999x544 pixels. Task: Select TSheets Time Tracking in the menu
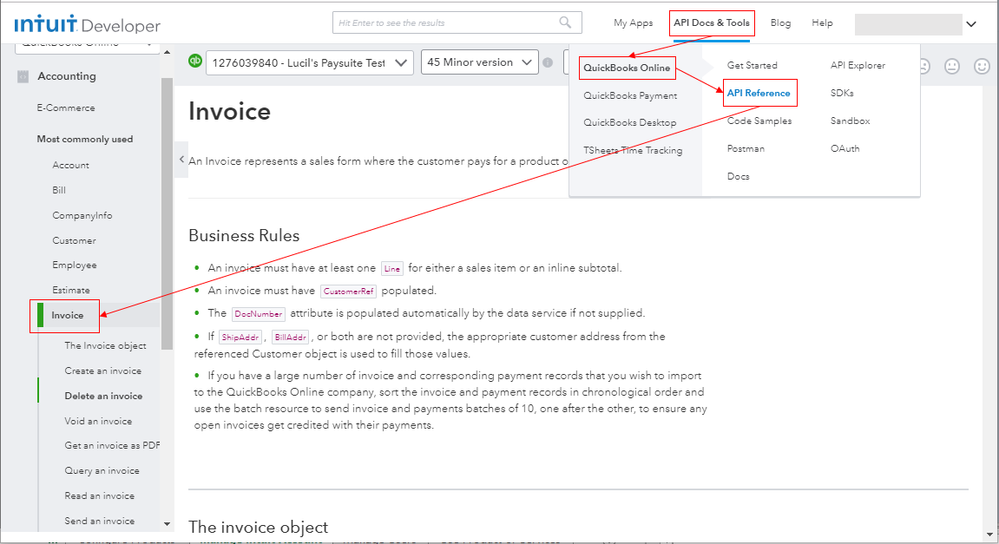(633, 150)
